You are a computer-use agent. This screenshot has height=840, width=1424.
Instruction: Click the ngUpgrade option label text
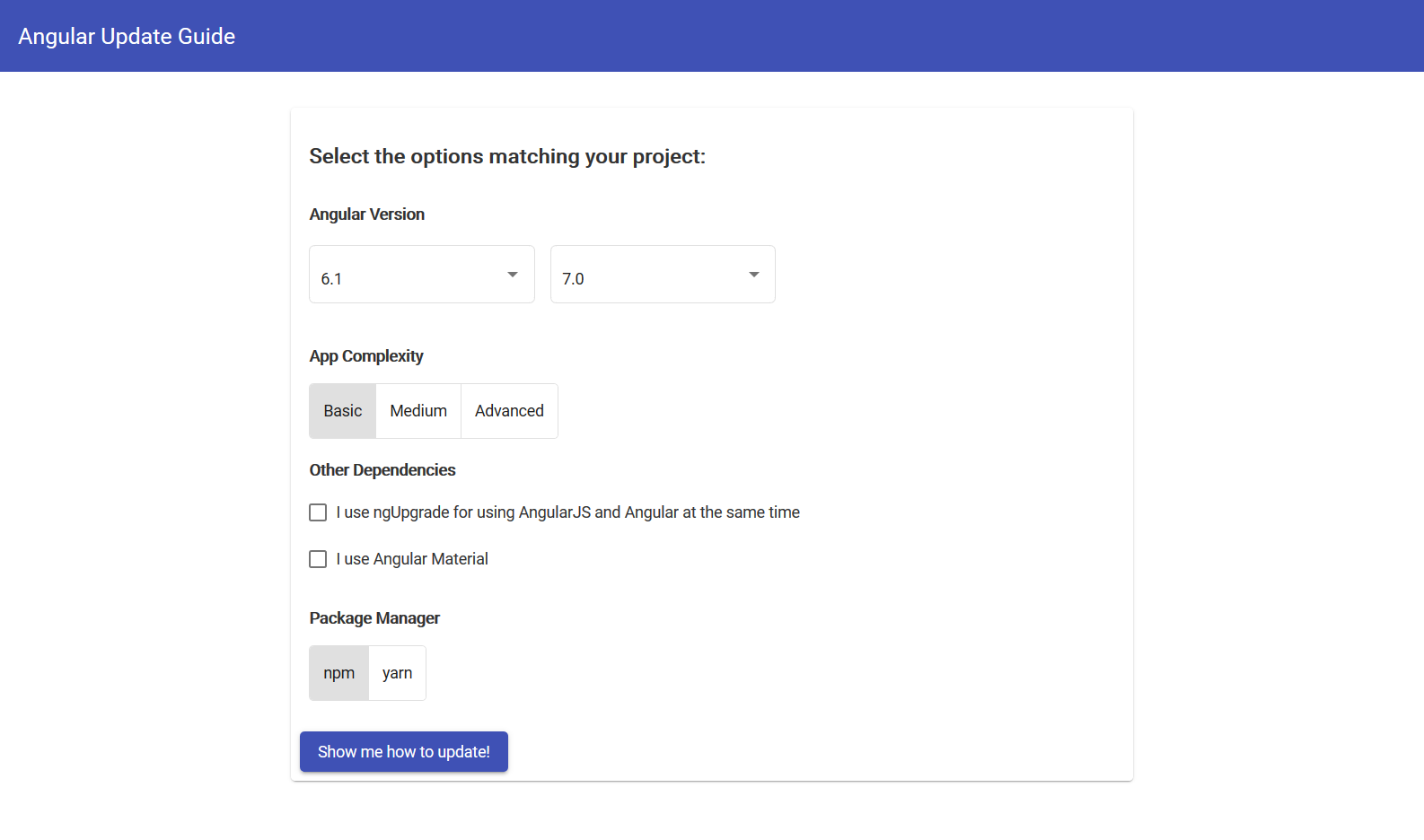pyautogui.click(x=568, y=512)
